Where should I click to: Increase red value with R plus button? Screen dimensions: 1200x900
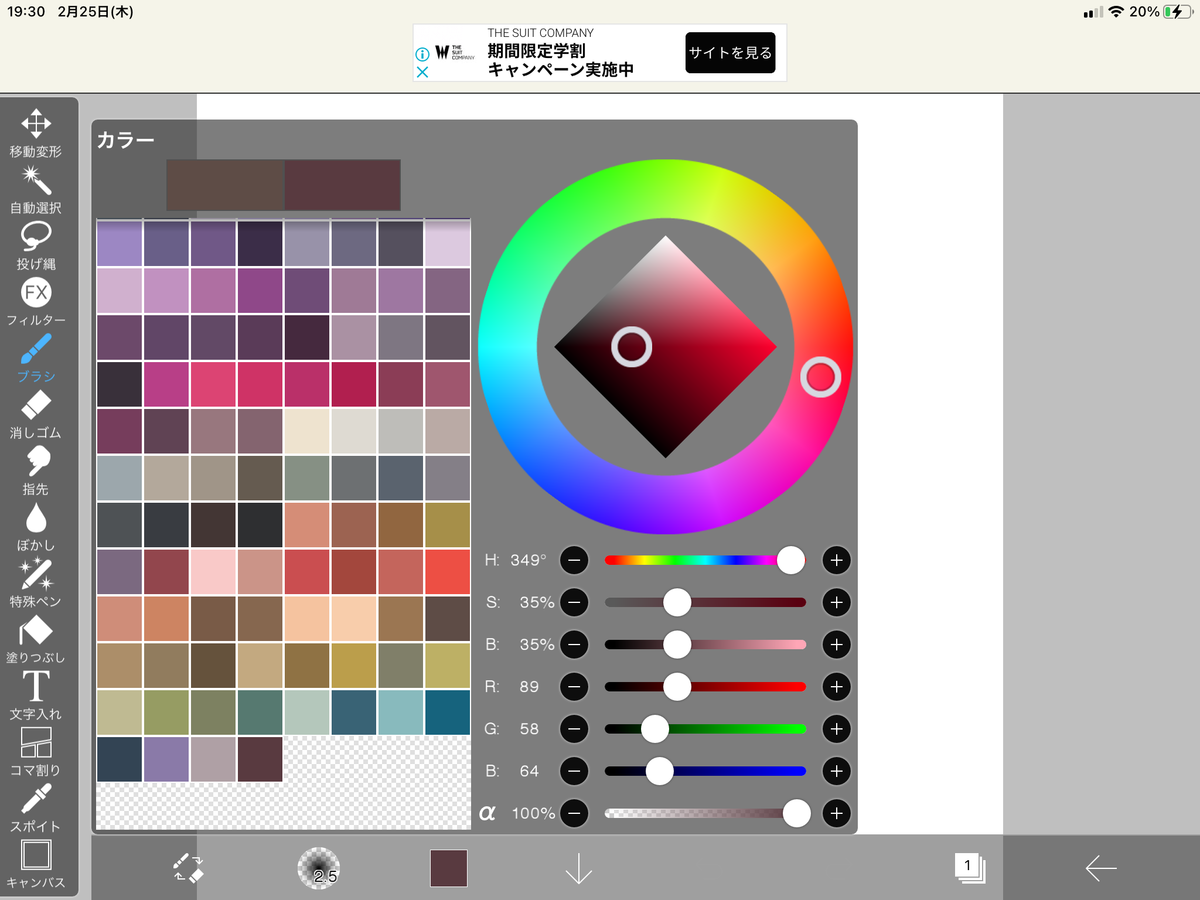click(x=836, y=687)
